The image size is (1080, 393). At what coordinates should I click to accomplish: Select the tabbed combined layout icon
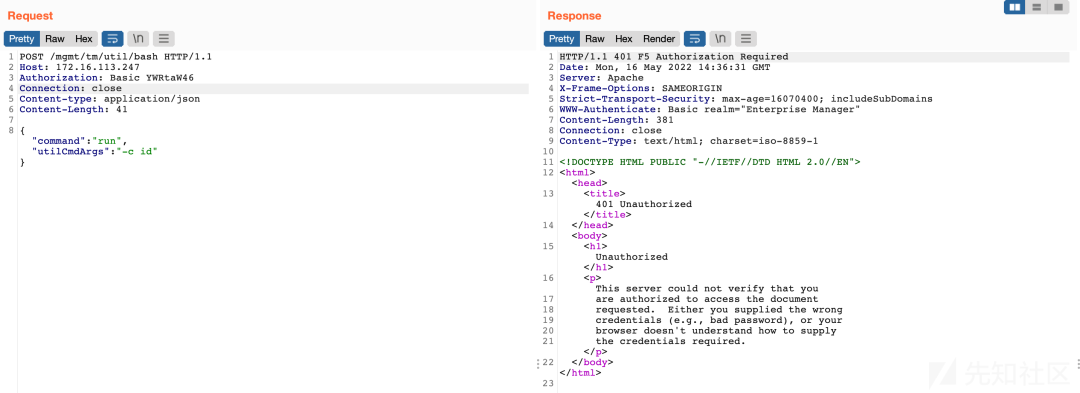pyautogui.click(x=1058, y=7)
